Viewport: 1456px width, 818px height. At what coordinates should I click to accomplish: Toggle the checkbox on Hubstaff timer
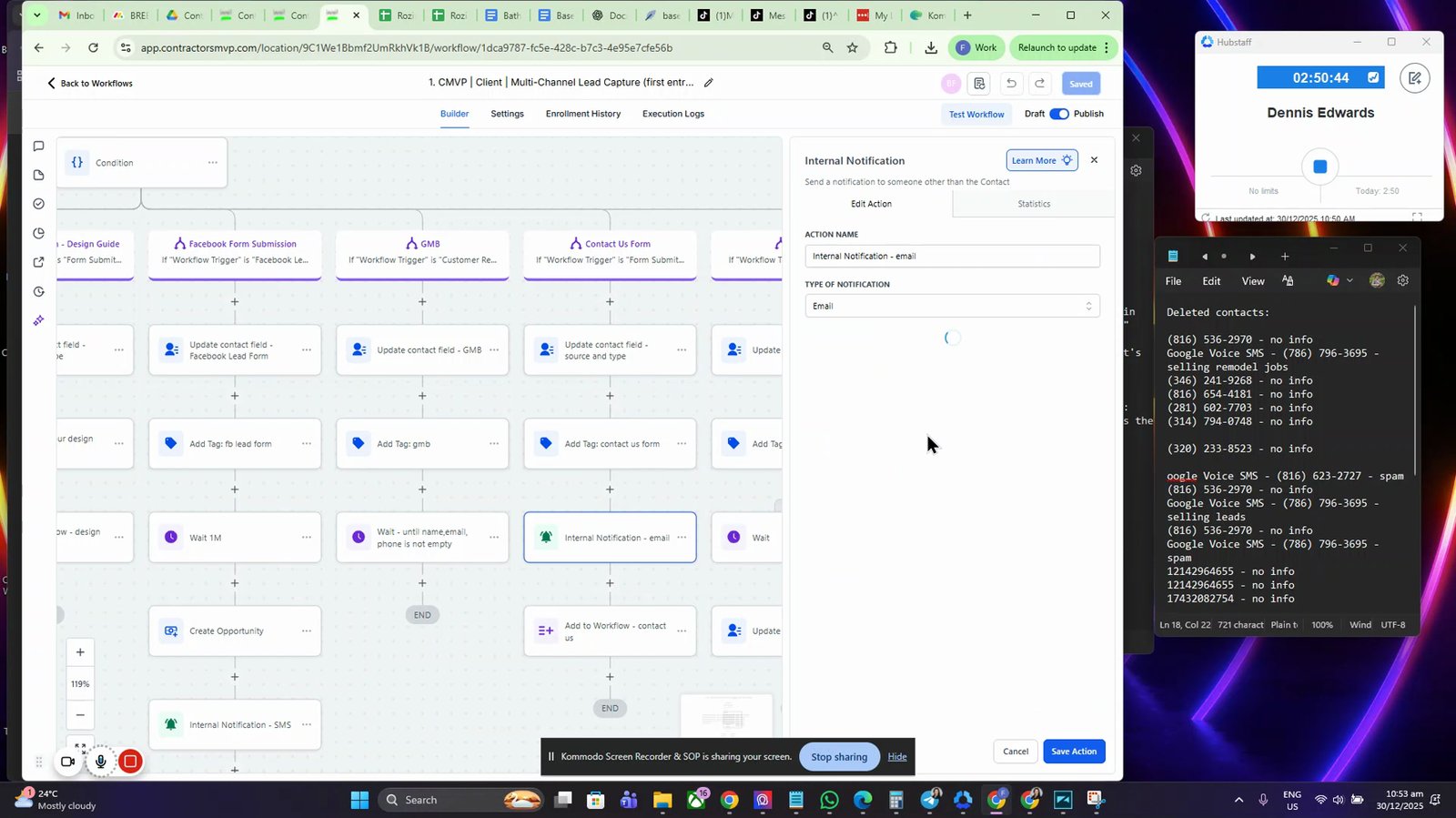point(1372,78)
